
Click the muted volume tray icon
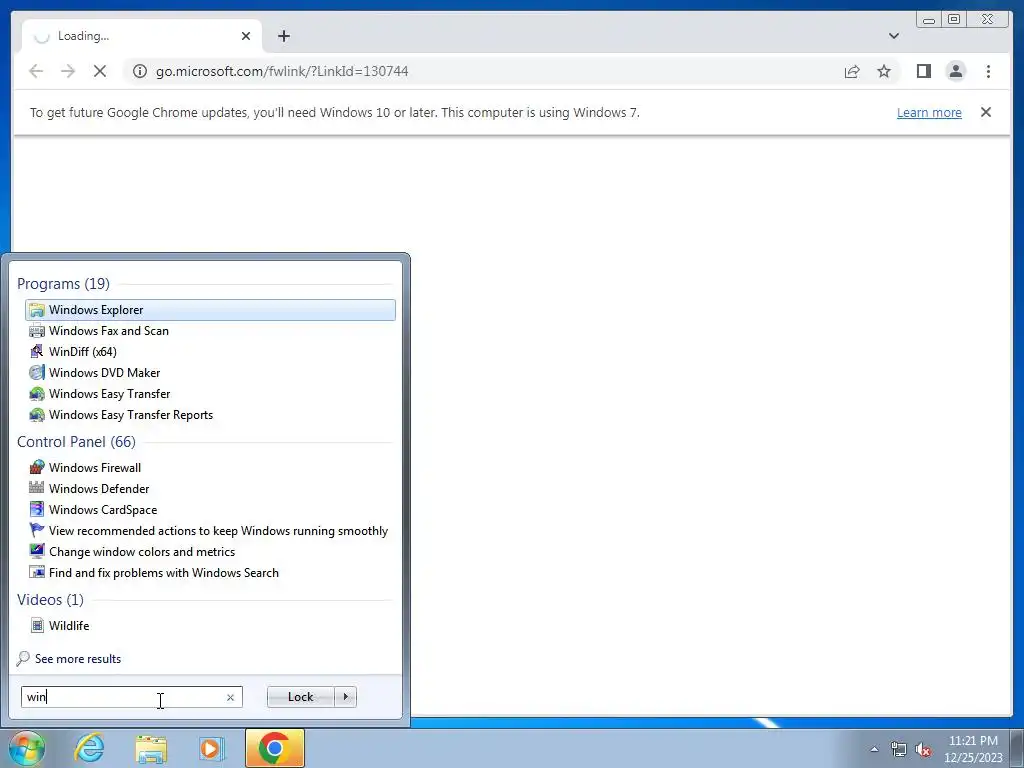click(x=923, y=749)
